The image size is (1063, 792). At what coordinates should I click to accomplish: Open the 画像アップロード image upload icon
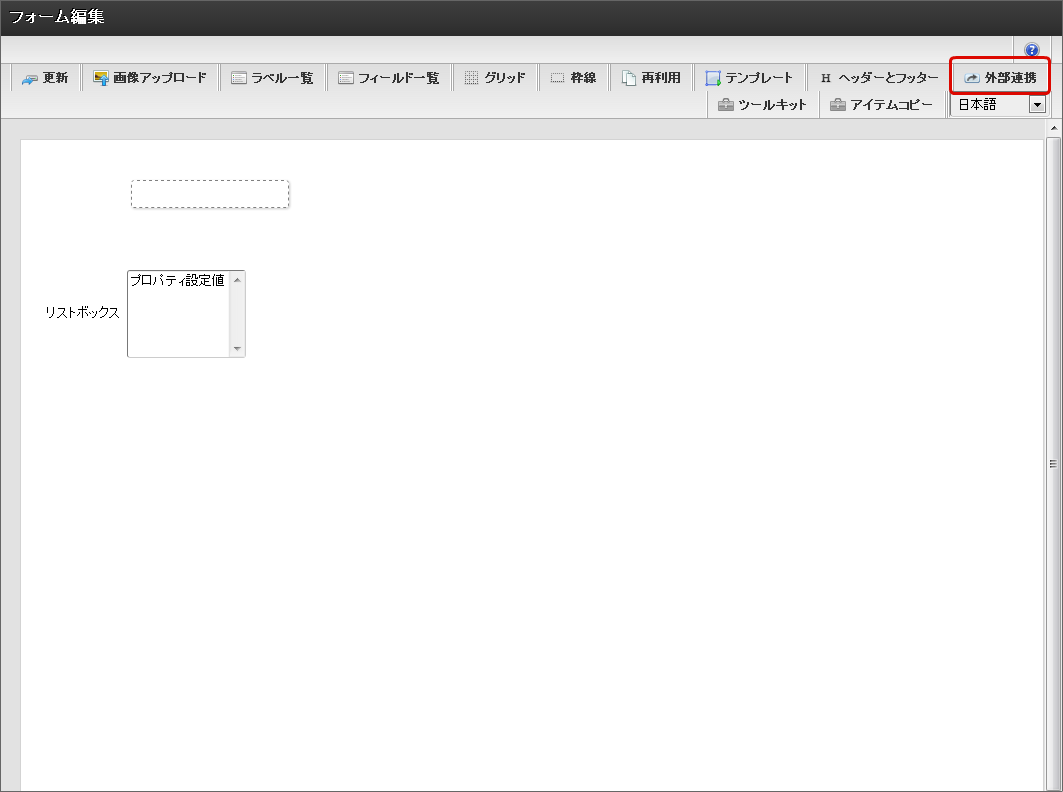point(101,78)
